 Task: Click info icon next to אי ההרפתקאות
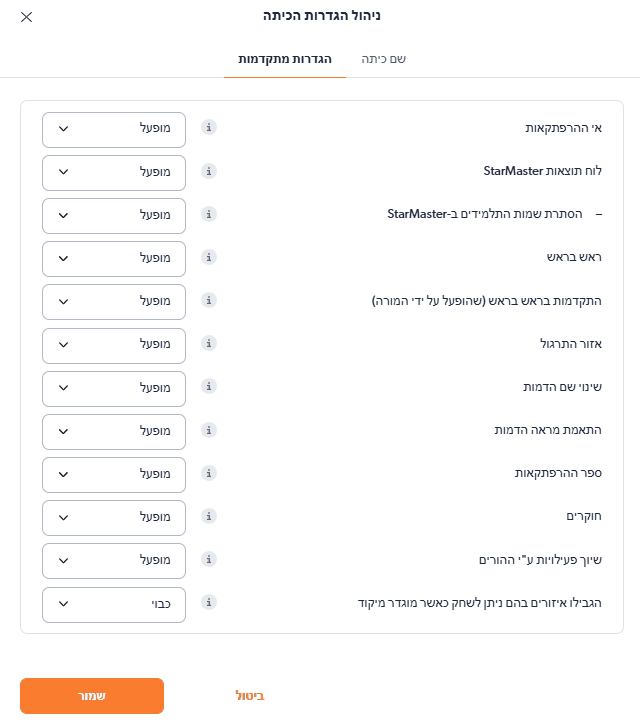[x=209, y=128]
